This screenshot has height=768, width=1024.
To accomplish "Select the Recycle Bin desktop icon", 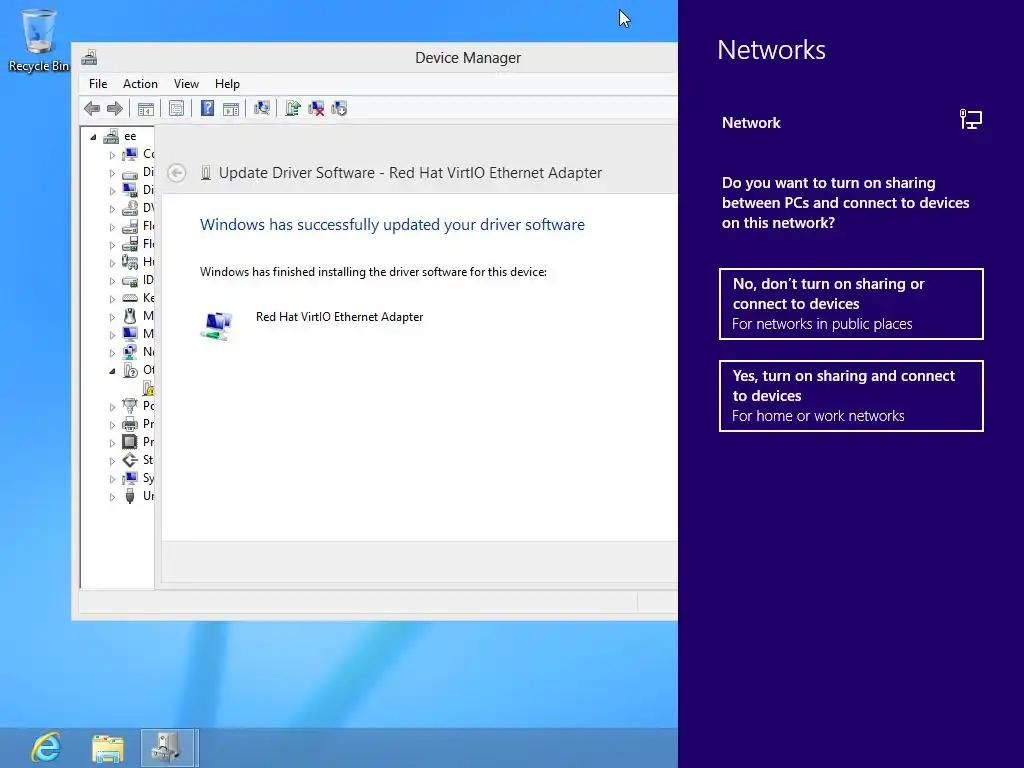I will tap(39, 40).
